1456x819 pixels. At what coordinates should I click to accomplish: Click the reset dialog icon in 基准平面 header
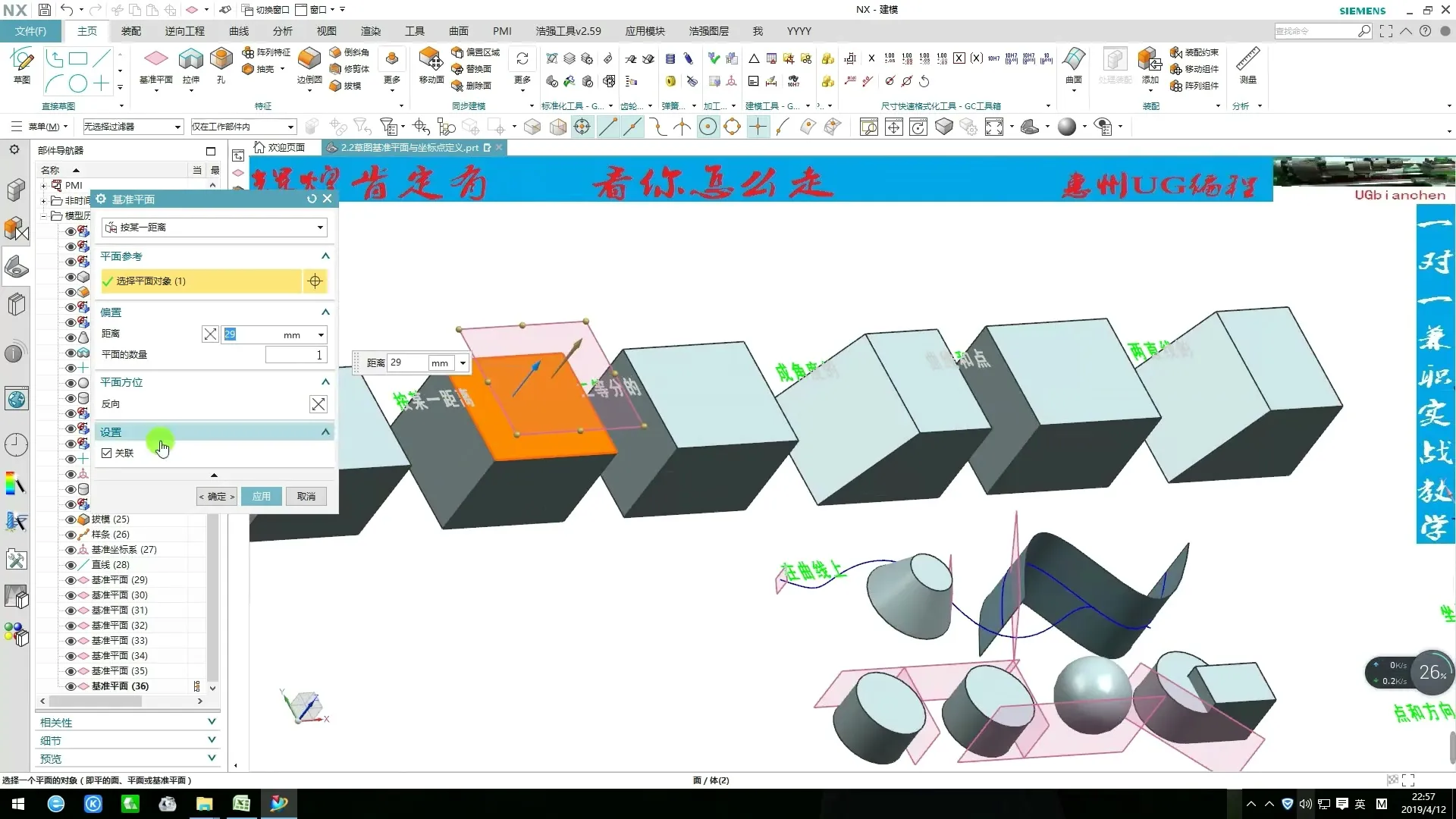312,199
